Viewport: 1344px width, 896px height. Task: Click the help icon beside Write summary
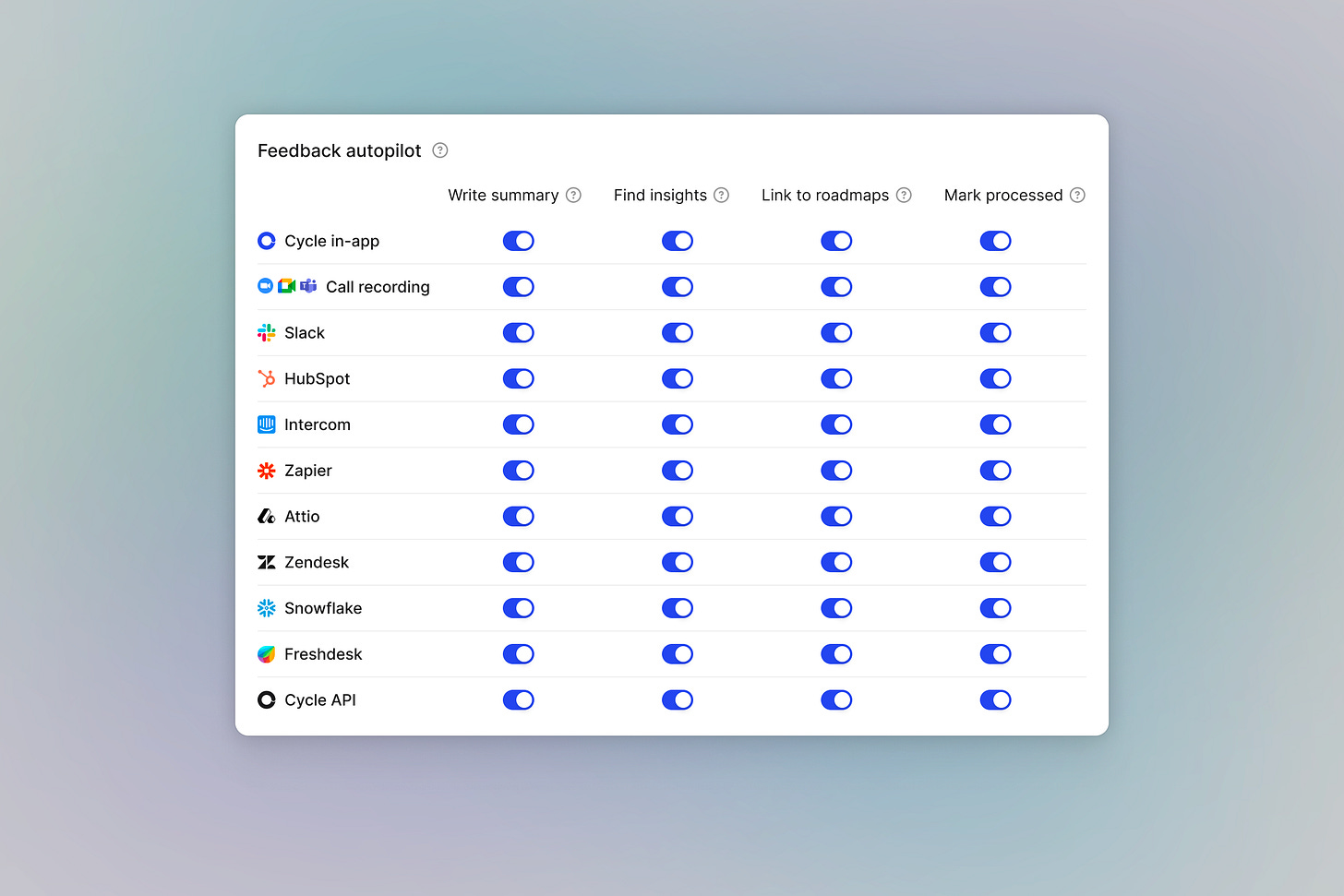[573, 195]
